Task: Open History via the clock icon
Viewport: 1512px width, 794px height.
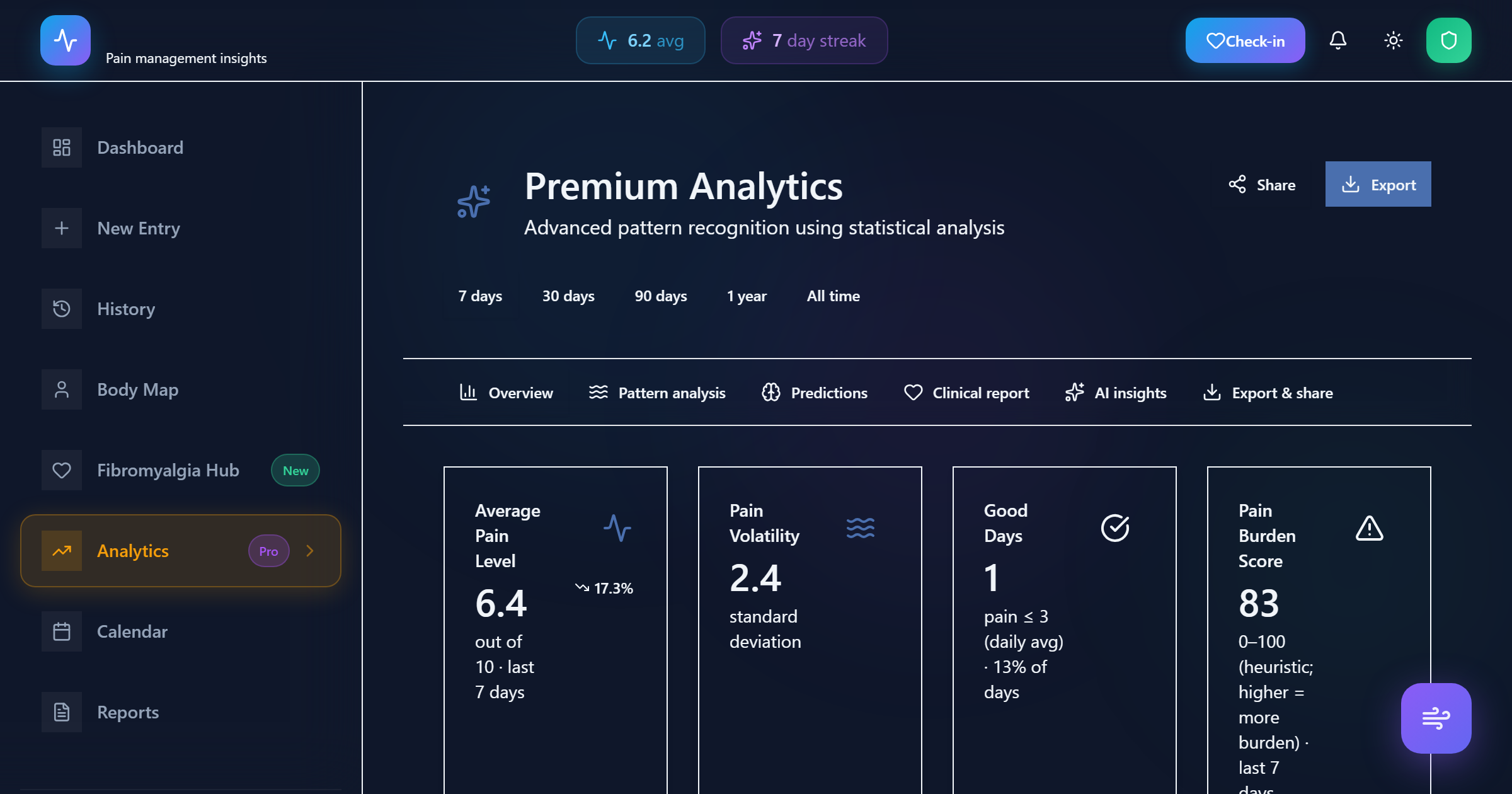Action: pyautogui.click(x=61, y=309)
